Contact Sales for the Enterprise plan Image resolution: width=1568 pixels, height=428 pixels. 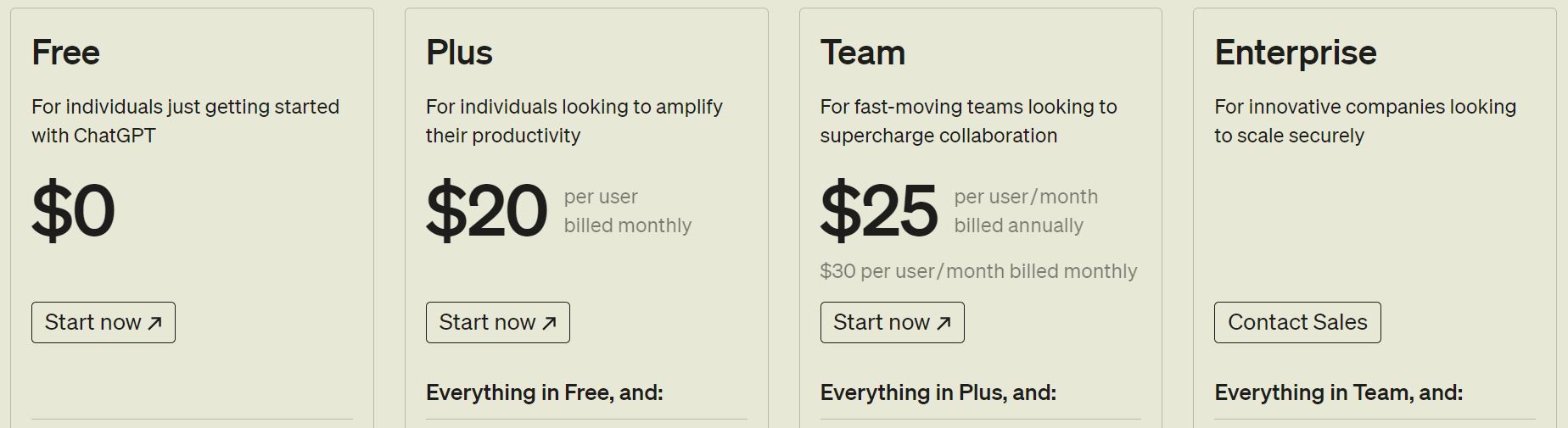click(1297, 323)
